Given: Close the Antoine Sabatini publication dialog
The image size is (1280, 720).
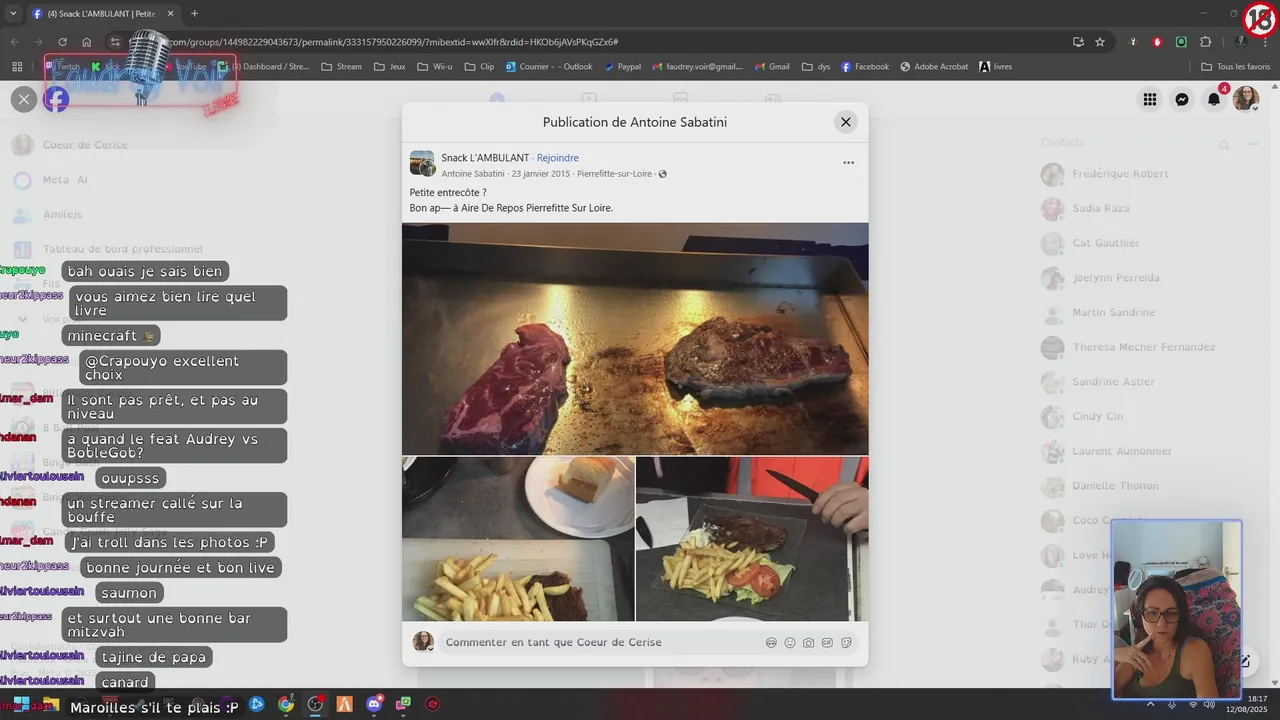Looking at the screenshot, I should point(845,122).
